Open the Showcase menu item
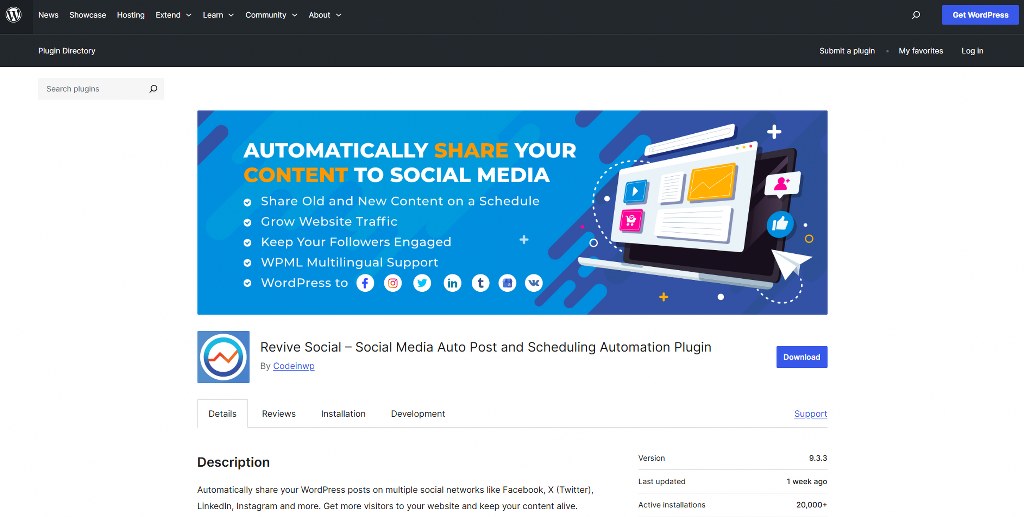 click(x=88, y=15)
